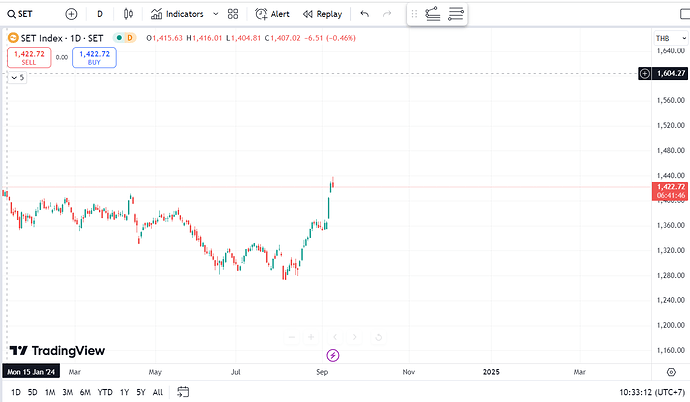Click the compare or add symbol plus icon

coord(71,14)
